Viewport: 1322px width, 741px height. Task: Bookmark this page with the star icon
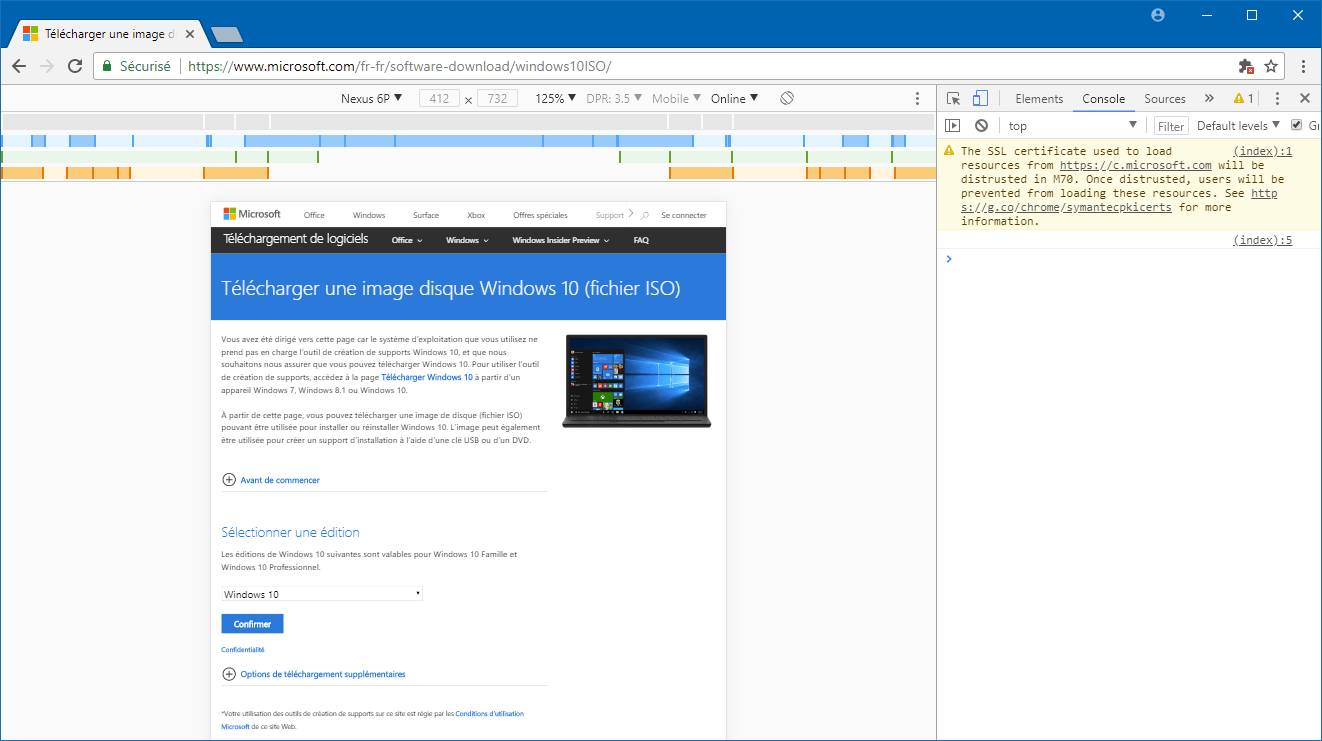pyautogui.click(x=1271, y=66)
